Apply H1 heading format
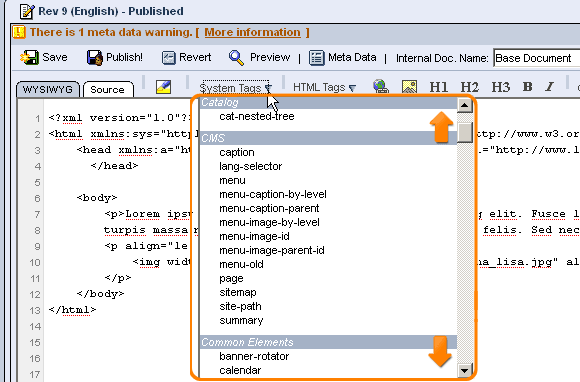The height and width of the screenshot is (382, 580). [439, 87]
